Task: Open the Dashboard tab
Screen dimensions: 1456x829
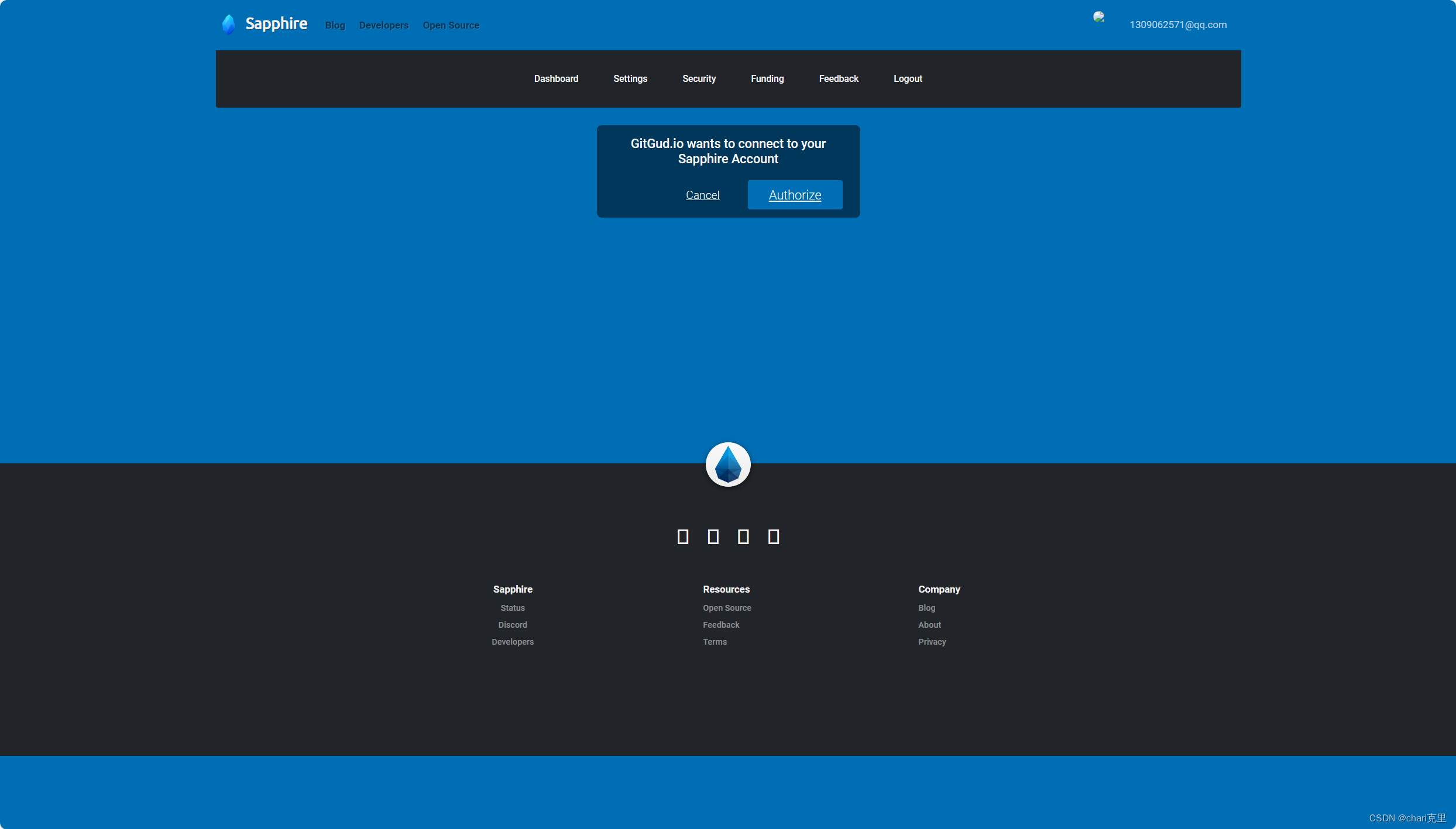Action: [x=556, y=78]
